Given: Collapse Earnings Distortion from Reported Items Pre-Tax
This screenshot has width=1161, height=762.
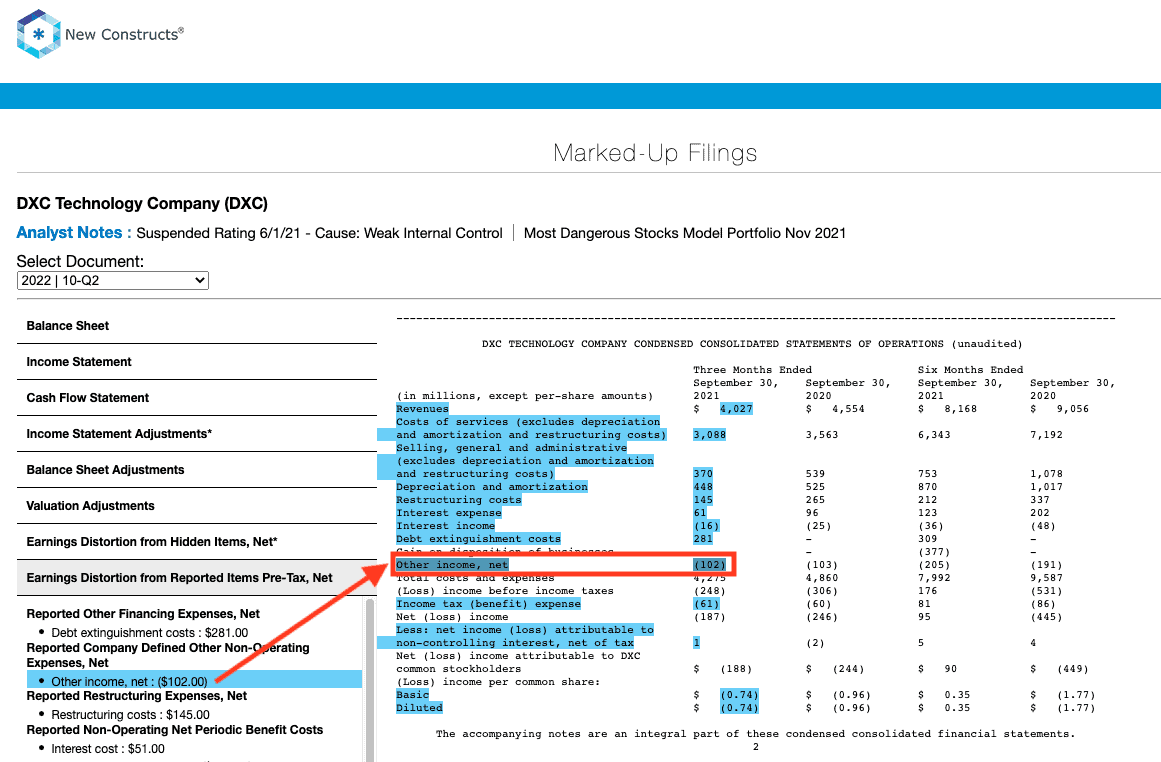Looking at the screenshot, I should tap(197, 578).
